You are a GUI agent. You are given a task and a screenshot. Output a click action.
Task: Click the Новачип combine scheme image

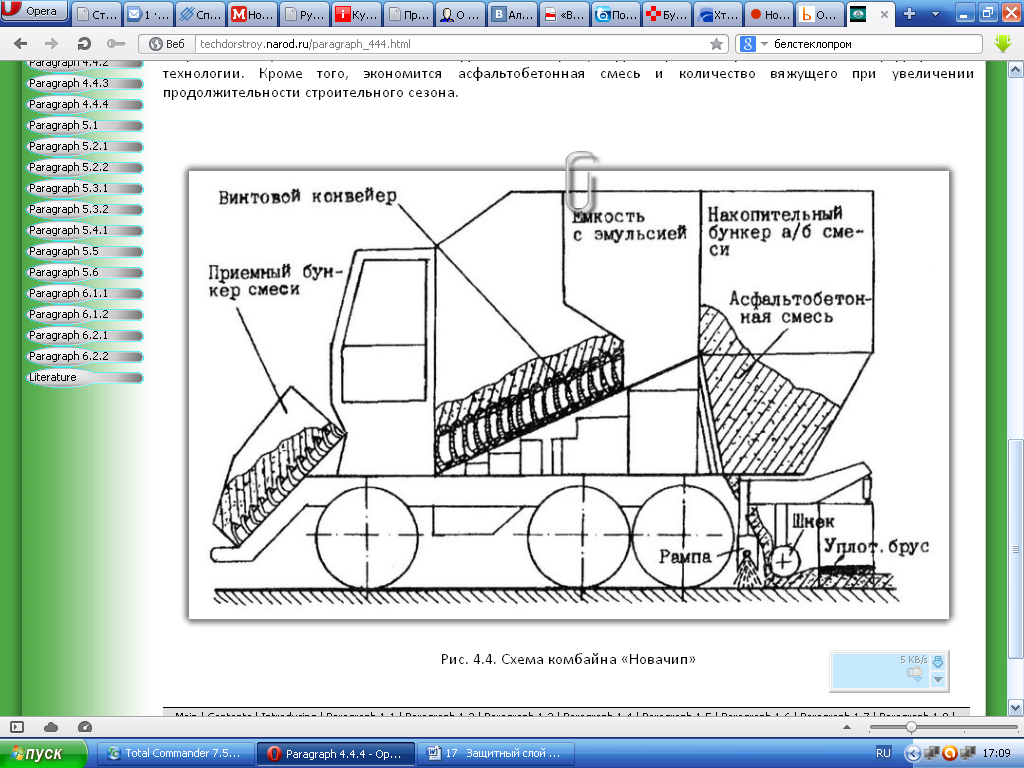coord(569,394)
